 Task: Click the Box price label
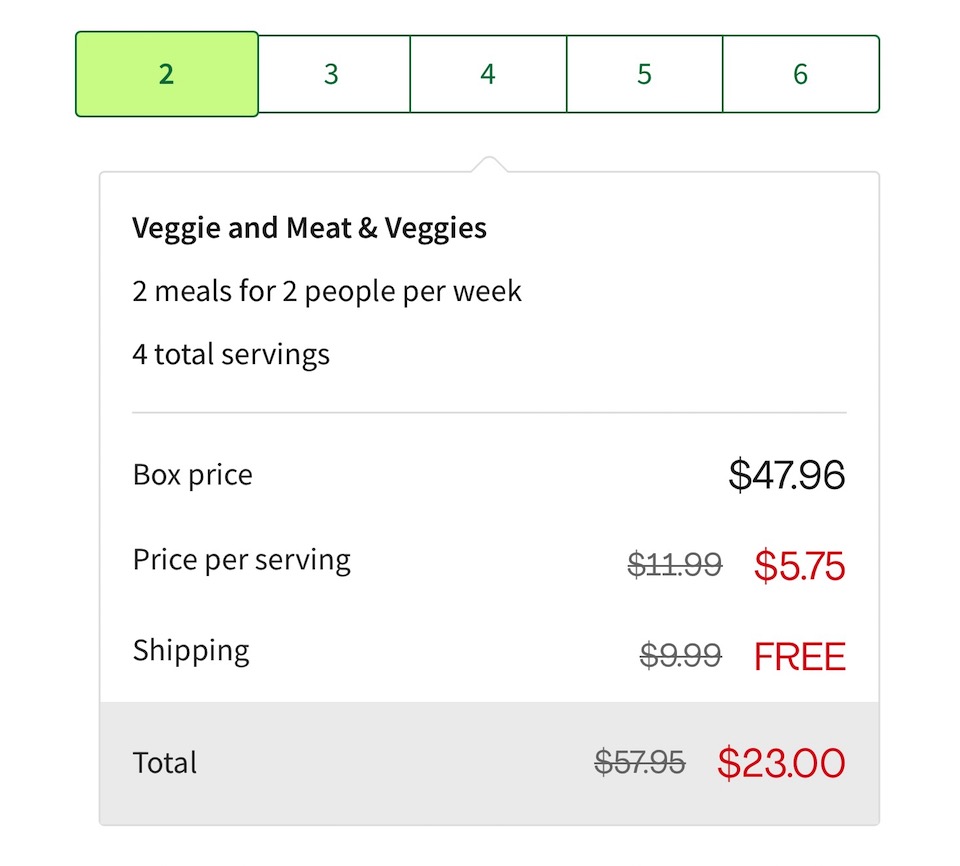[192, 475]
